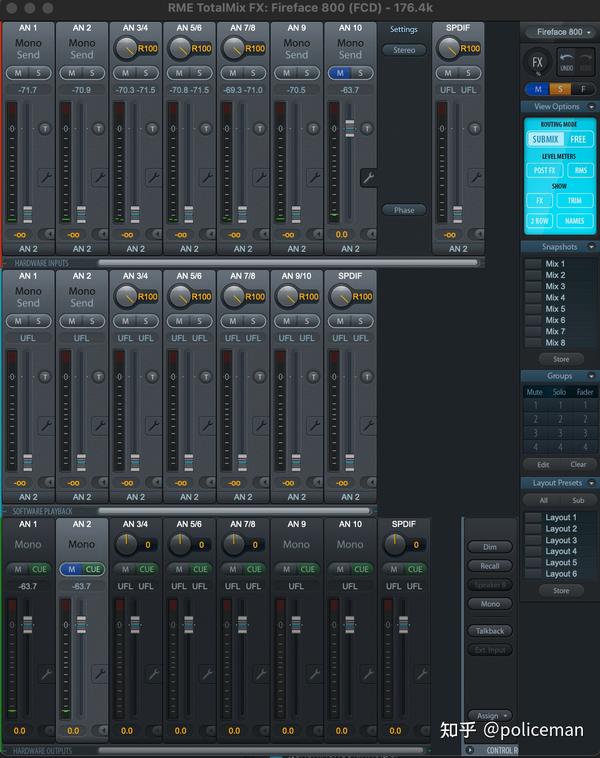Open wrench settings on SPDIF hardware input
This screenshot has height=758, width=600.
pyautogui.click(x=475, y=177)
